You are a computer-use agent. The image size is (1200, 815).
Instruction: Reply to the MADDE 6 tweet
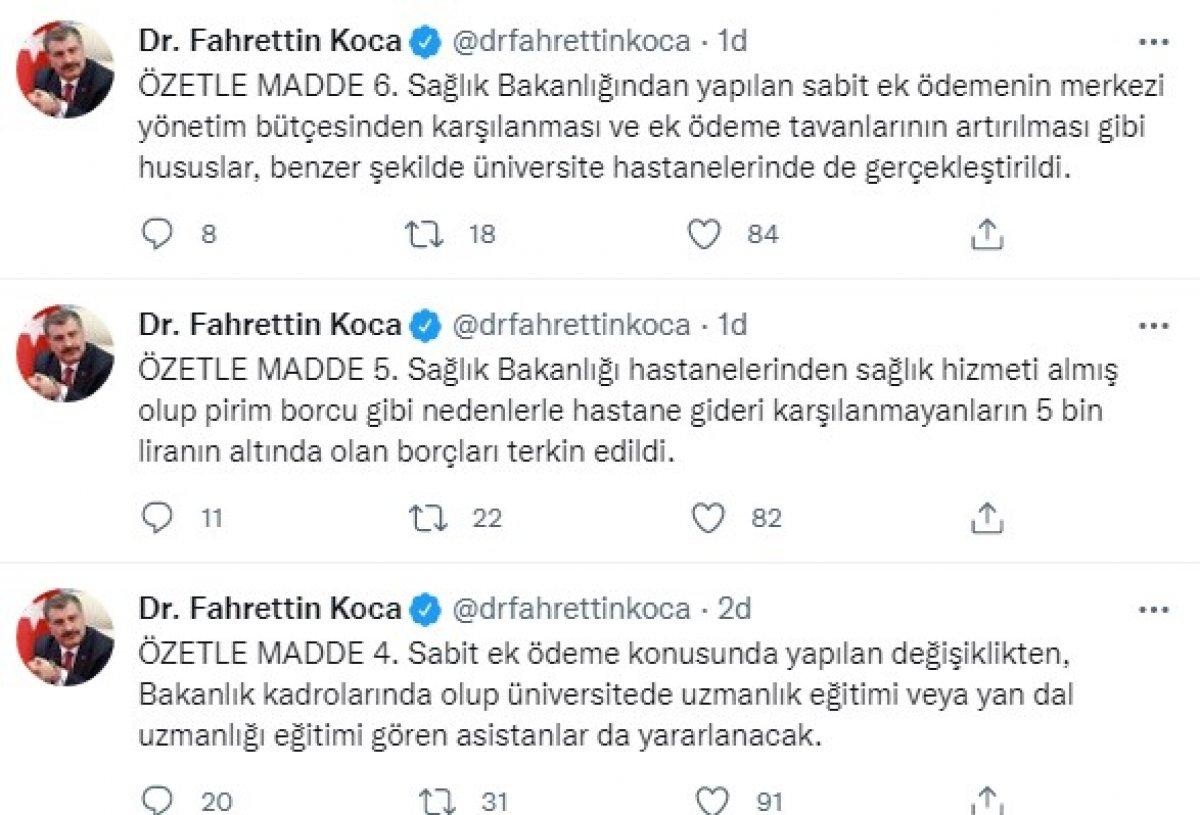tap(158, 235)
